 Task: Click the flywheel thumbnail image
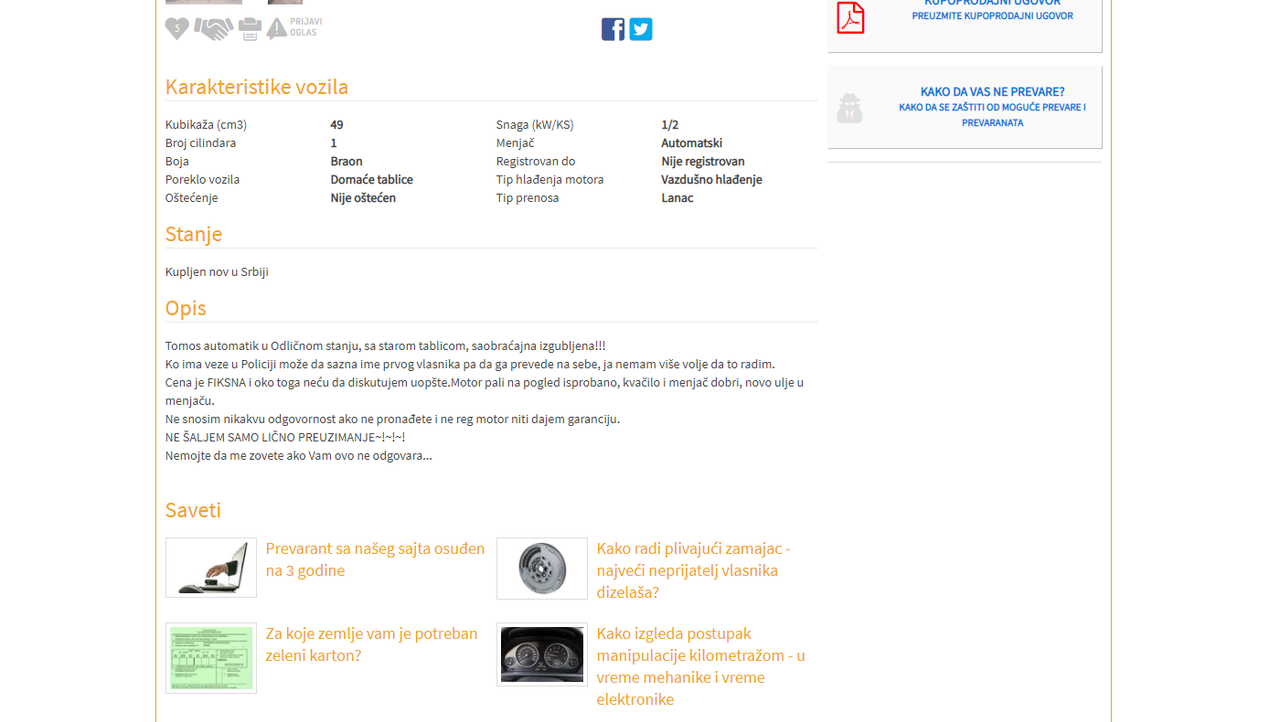click(x=542, y=568)
